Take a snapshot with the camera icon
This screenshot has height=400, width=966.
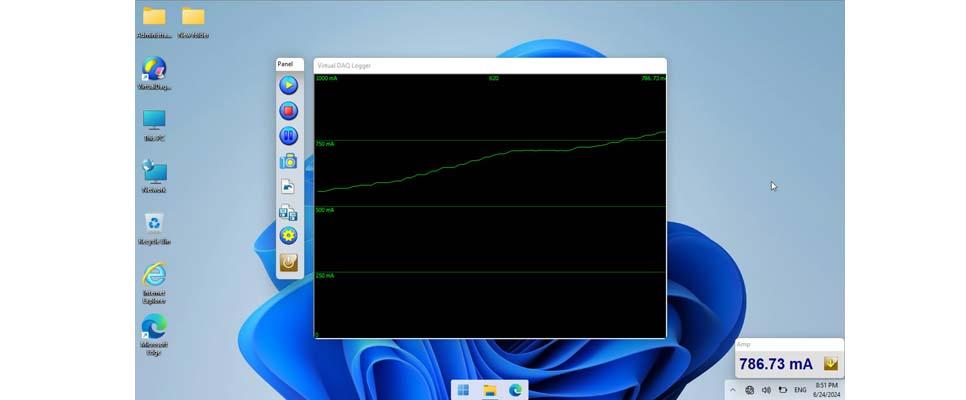click(x=288, y=161)
